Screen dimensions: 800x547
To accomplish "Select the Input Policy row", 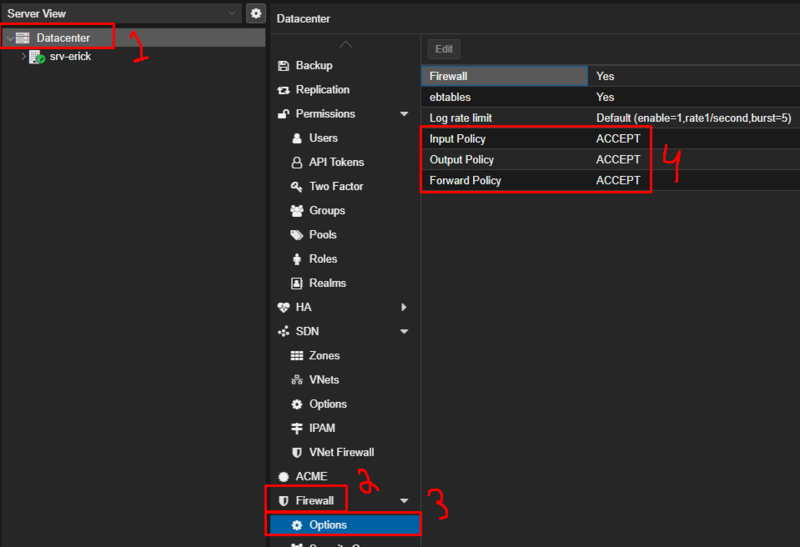I will pyautogui.click(x=611, y=139).
